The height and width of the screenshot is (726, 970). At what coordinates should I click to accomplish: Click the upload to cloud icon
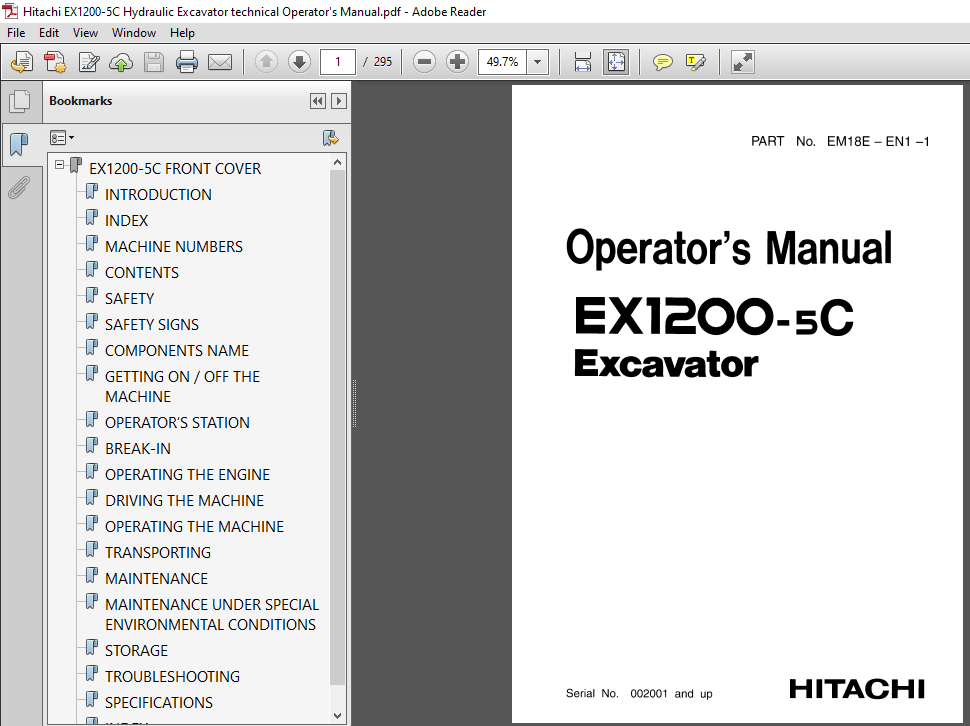(121, 62)
